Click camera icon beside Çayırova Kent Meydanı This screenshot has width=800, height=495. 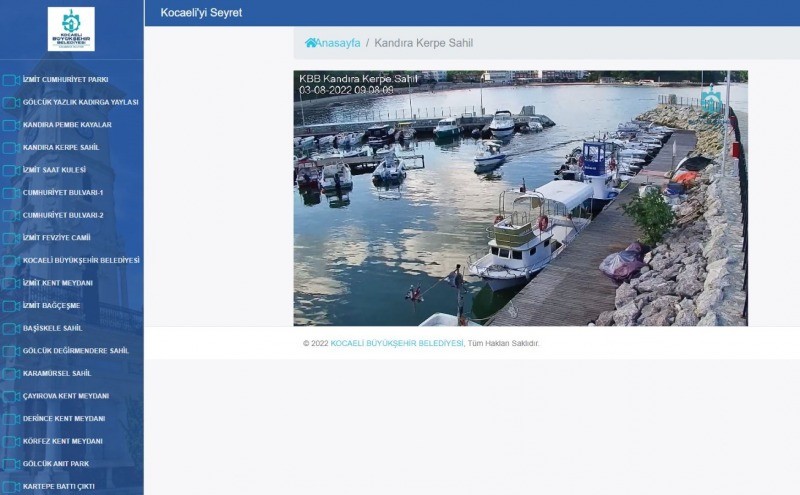click(11, 397)
